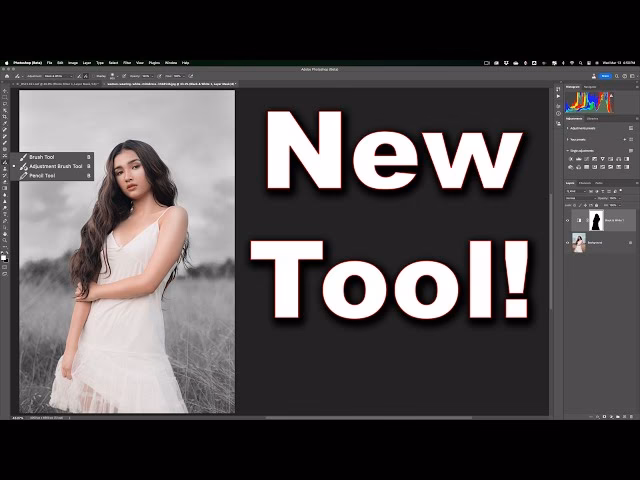Select the Hand tool in toolbar
Screen dimensions: 640x480
[5, 234]
